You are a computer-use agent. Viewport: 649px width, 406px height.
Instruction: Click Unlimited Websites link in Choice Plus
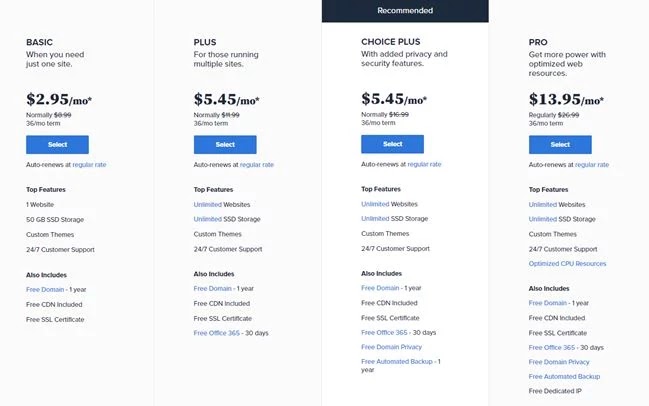coord(375,204)
